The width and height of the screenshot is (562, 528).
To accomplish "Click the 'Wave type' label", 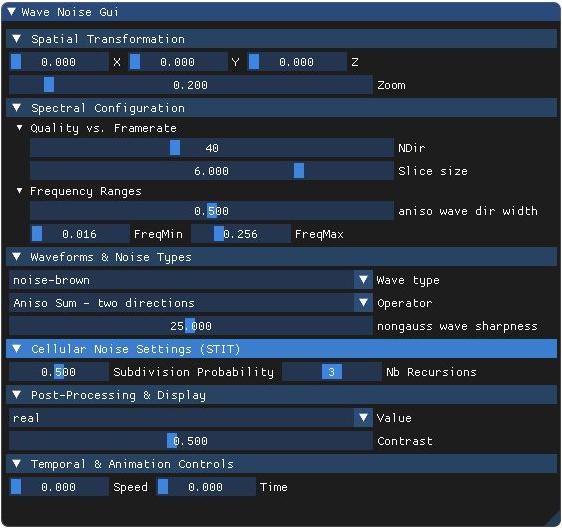I will tap(408, 280).
